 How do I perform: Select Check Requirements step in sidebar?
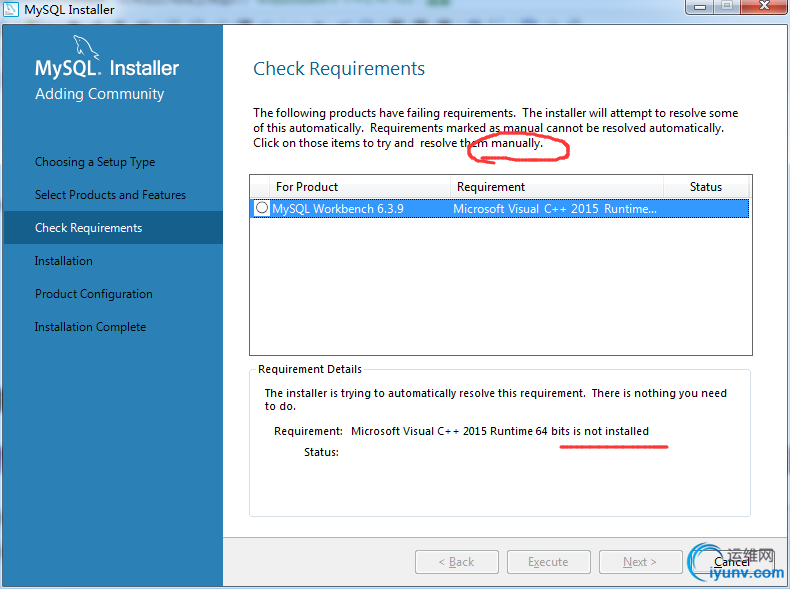(x=113, y=228)
